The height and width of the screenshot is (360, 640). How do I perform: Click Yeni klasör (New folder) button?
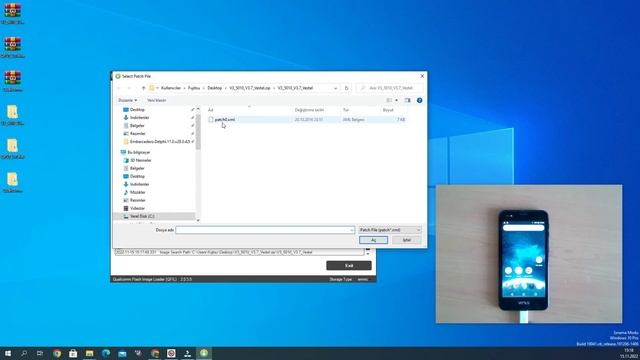(156, 100)
